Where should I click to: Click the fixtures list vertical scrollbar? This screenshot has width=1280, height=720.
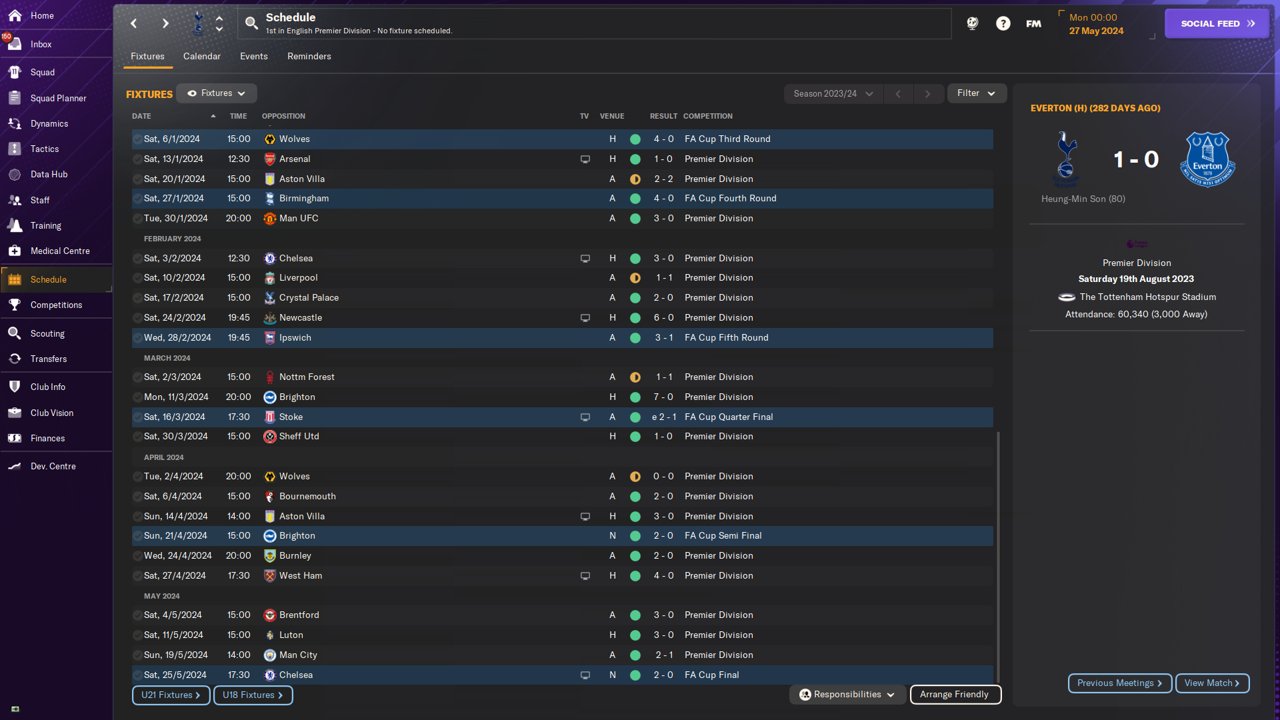click(x=998, y=555)
